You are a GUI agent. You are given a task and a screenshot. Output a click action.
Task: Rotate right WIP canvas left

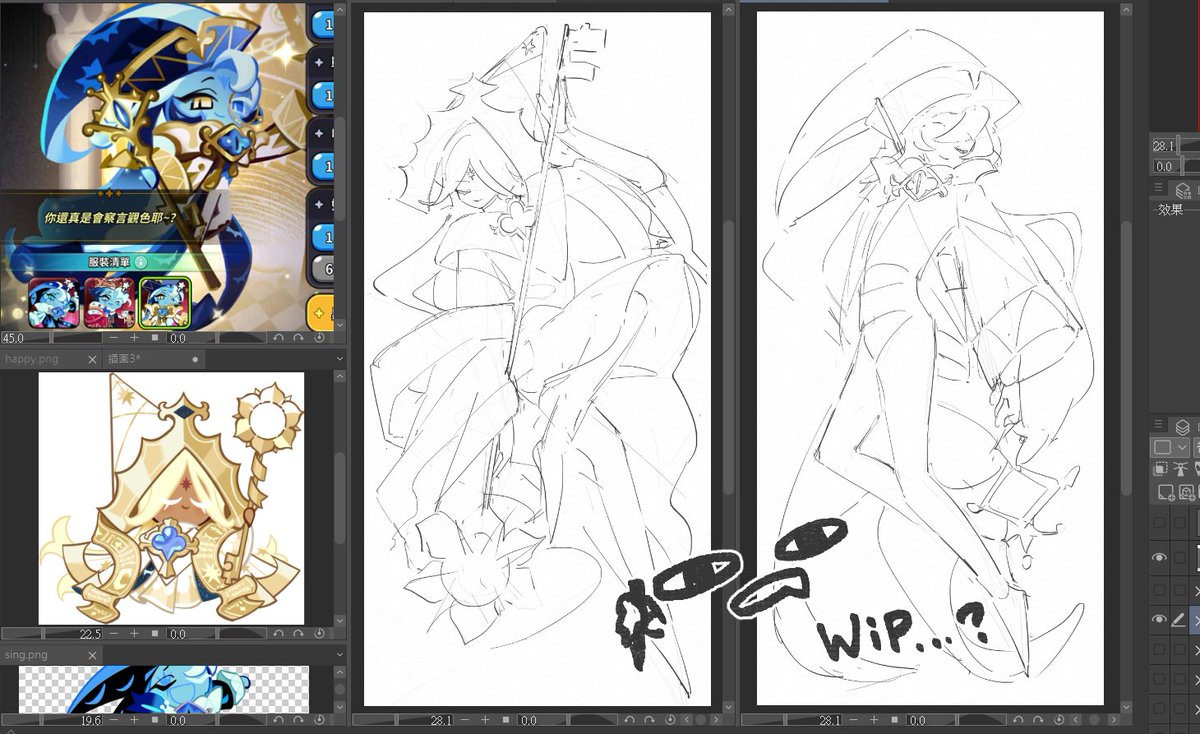[1017, 720]
